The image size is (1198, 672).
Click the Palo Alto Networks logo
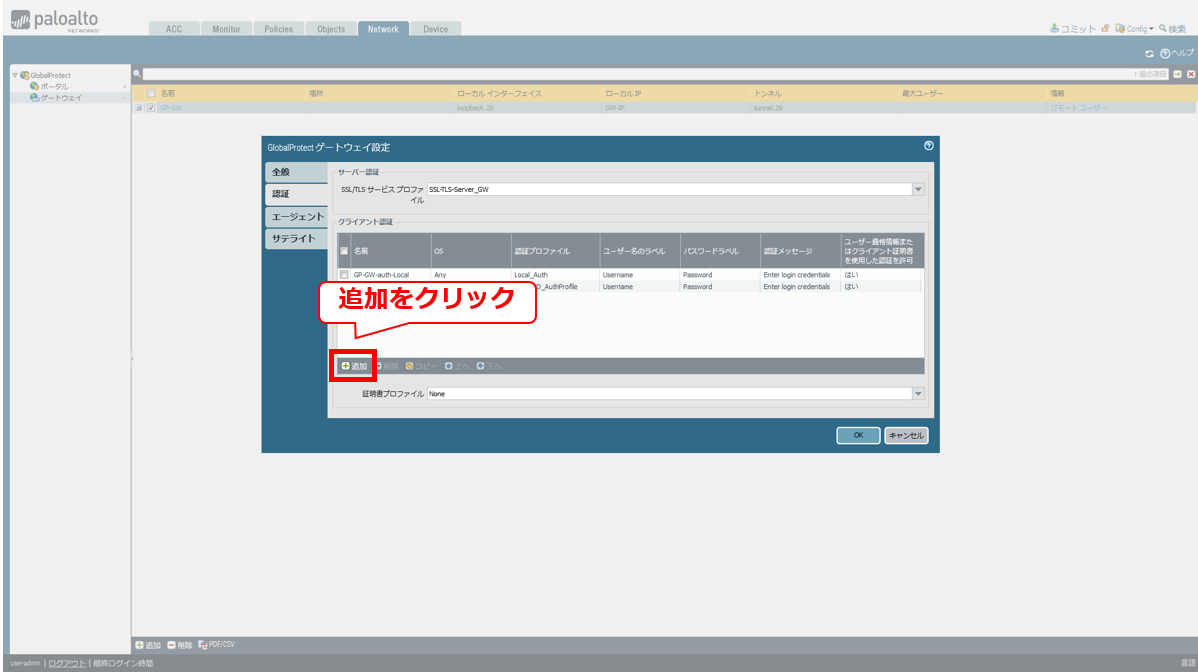55,21
